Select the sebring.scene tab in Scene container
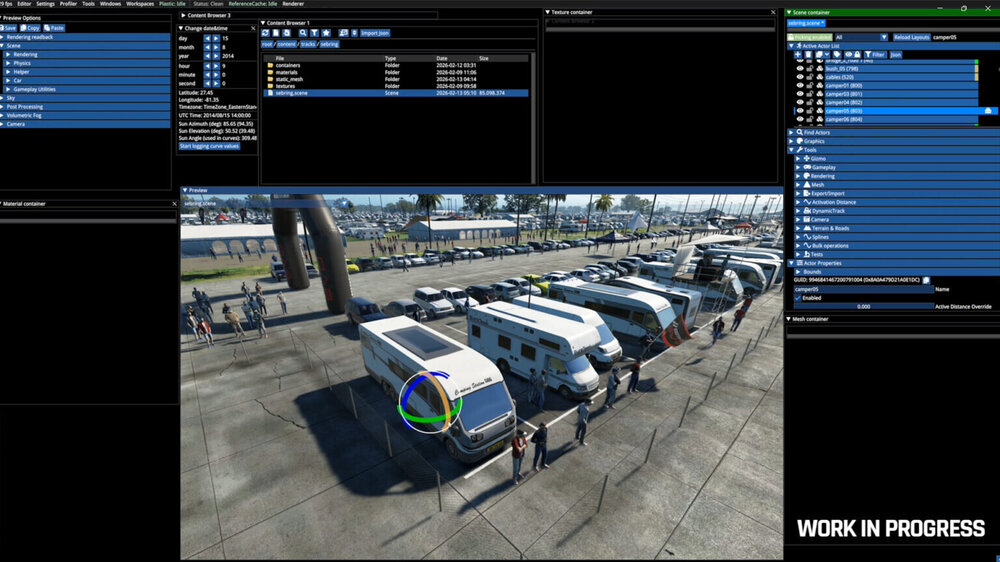This screenshot has width=1000, height=562. click(804, 23)
